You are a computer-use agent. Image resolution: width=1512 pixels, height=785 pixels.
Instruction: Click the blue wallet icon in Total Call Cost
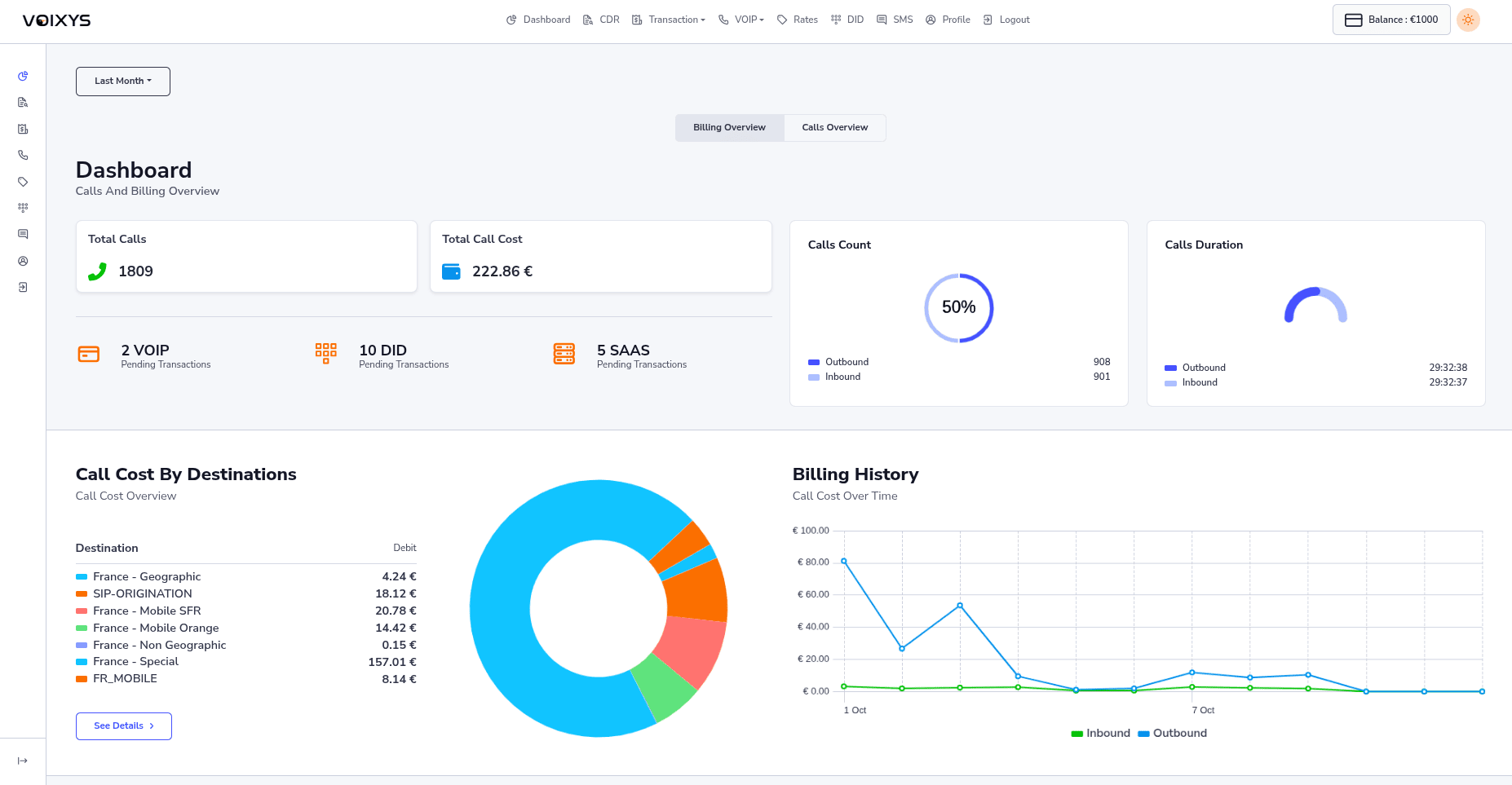[451, 271]
